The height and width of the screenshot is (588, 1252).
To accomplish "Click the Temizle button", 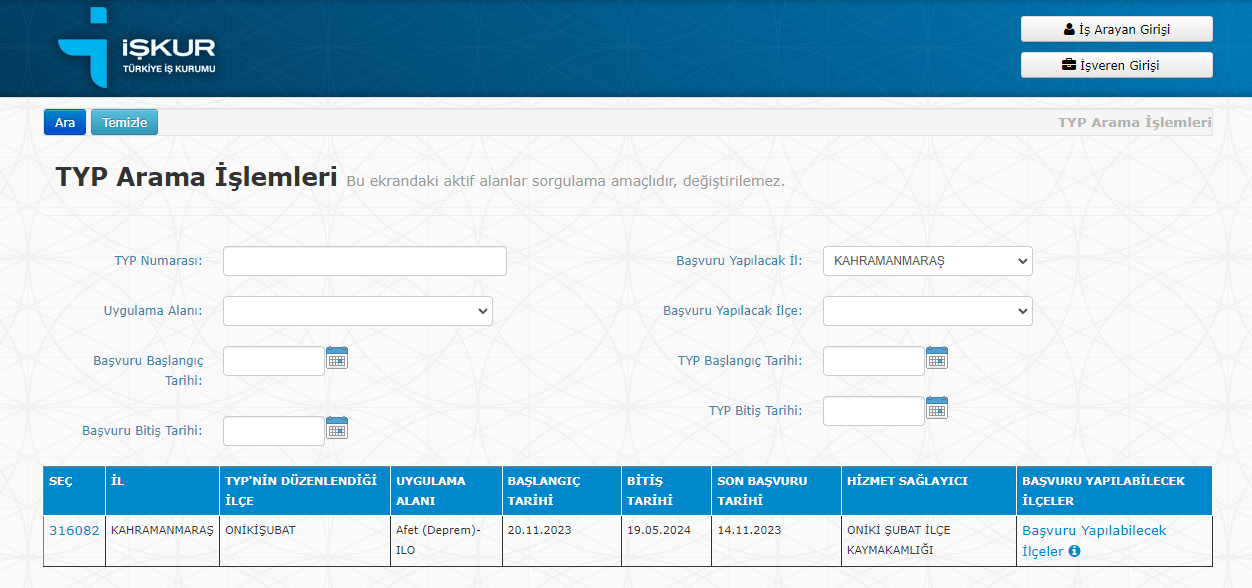I will (124, 122).
